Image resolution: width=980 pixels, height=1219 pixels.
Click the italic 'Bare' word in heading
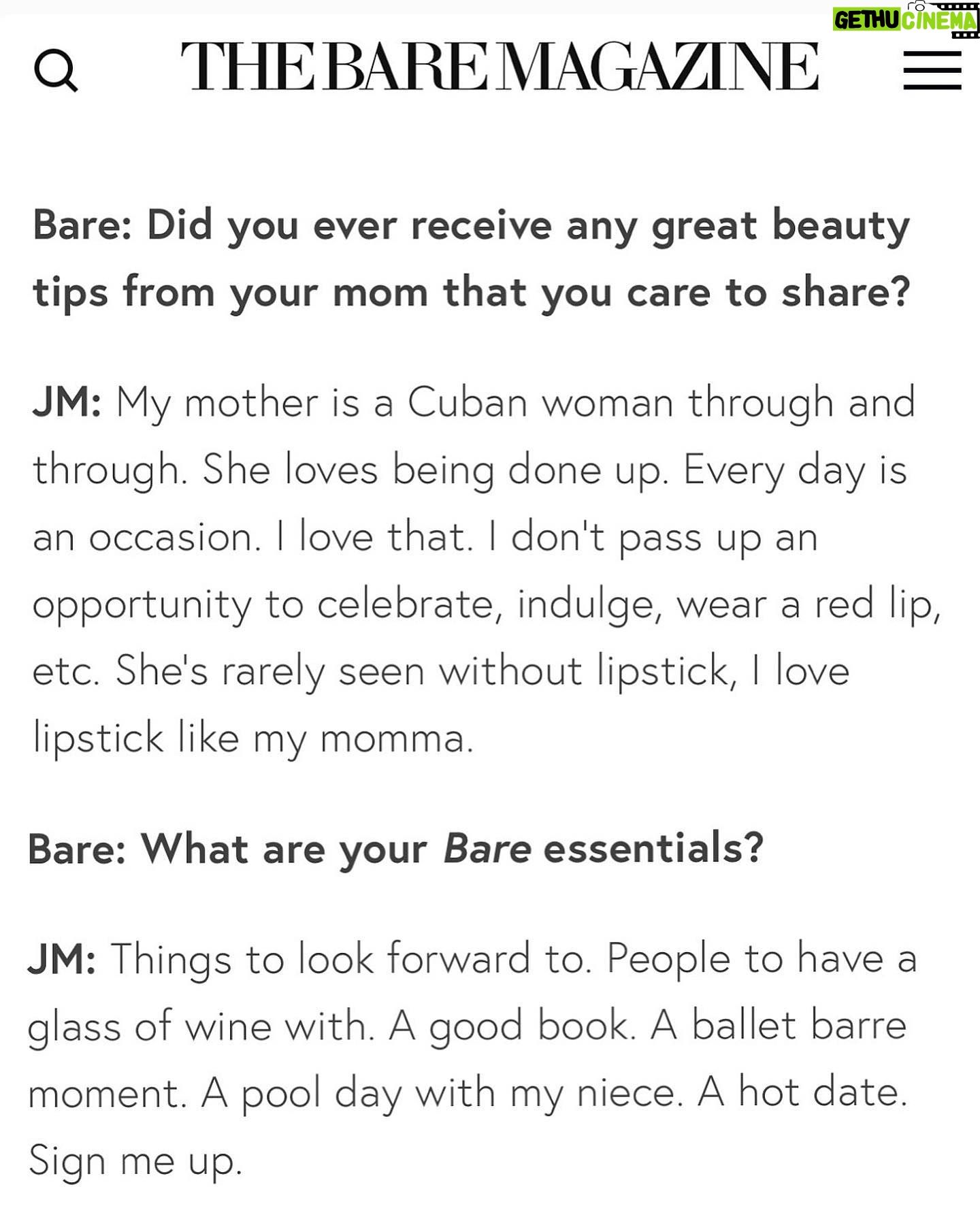point(487,849)
